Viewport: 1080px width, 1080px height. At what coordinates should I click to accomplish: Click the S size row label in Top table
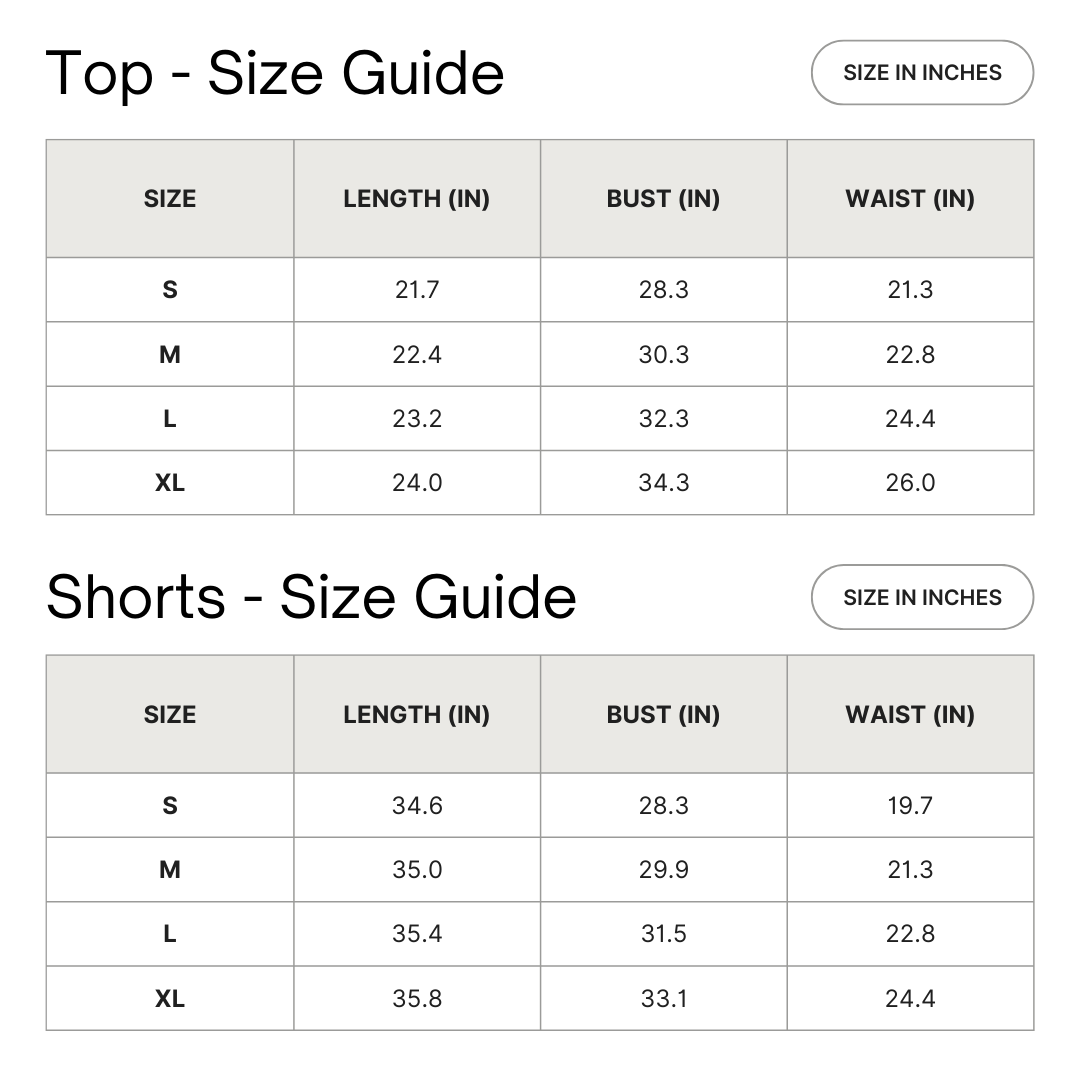tap(170, 290)
